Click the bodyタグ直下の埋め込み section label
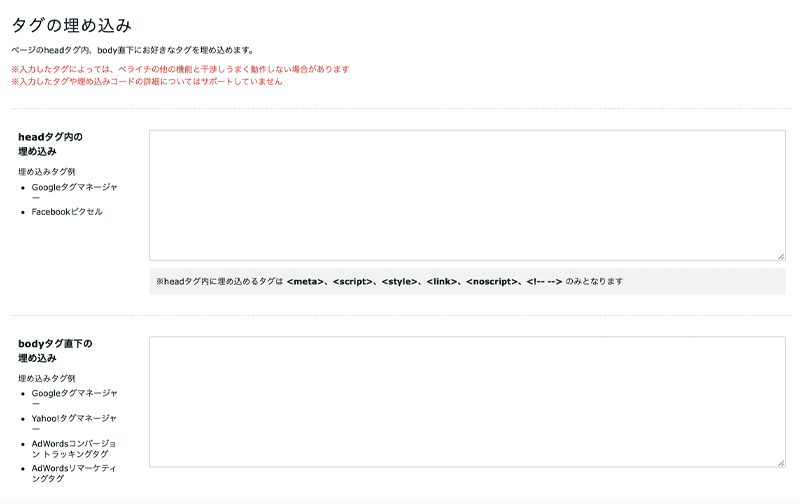 (x=55, y=350)
